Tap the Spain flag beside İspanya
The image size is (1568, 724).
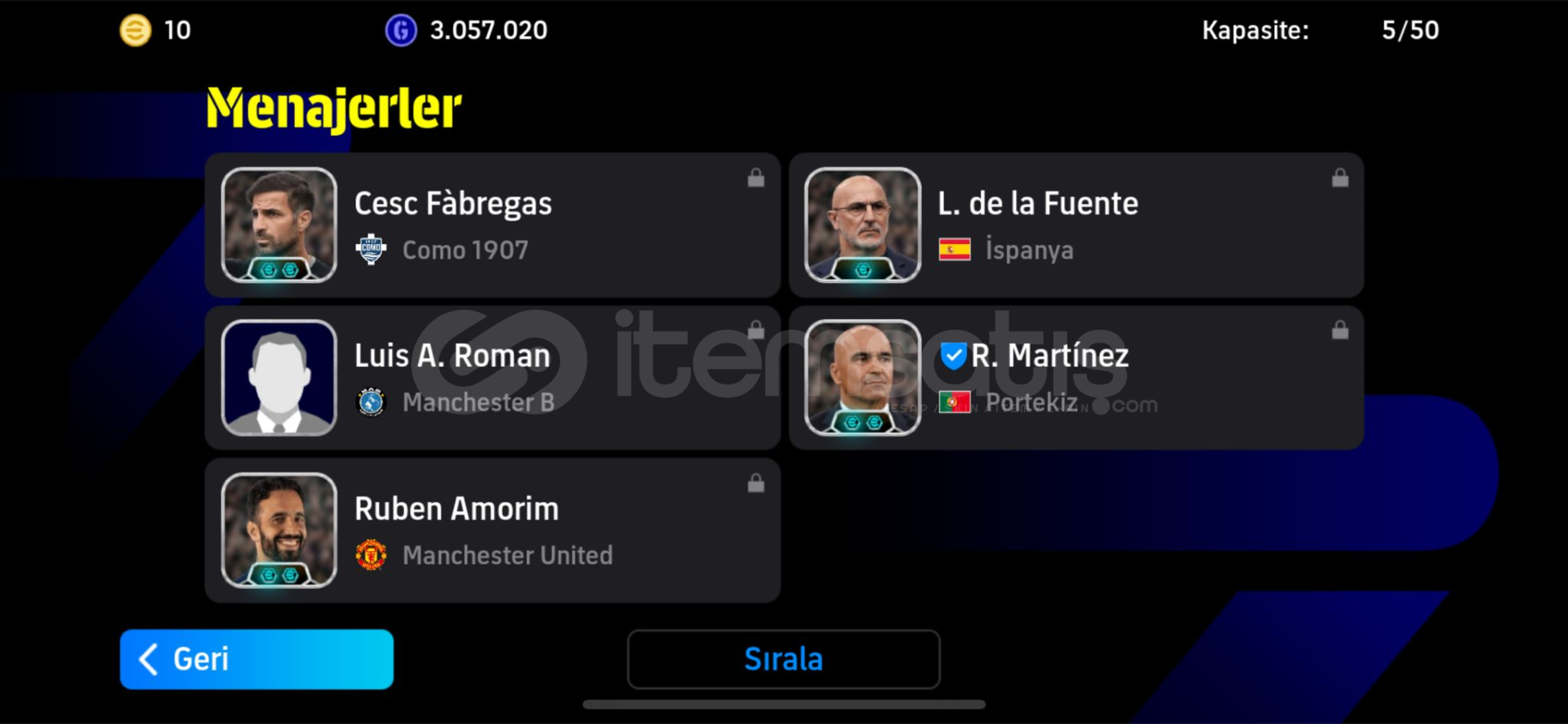pyautogui.click(x=955, y=250)
